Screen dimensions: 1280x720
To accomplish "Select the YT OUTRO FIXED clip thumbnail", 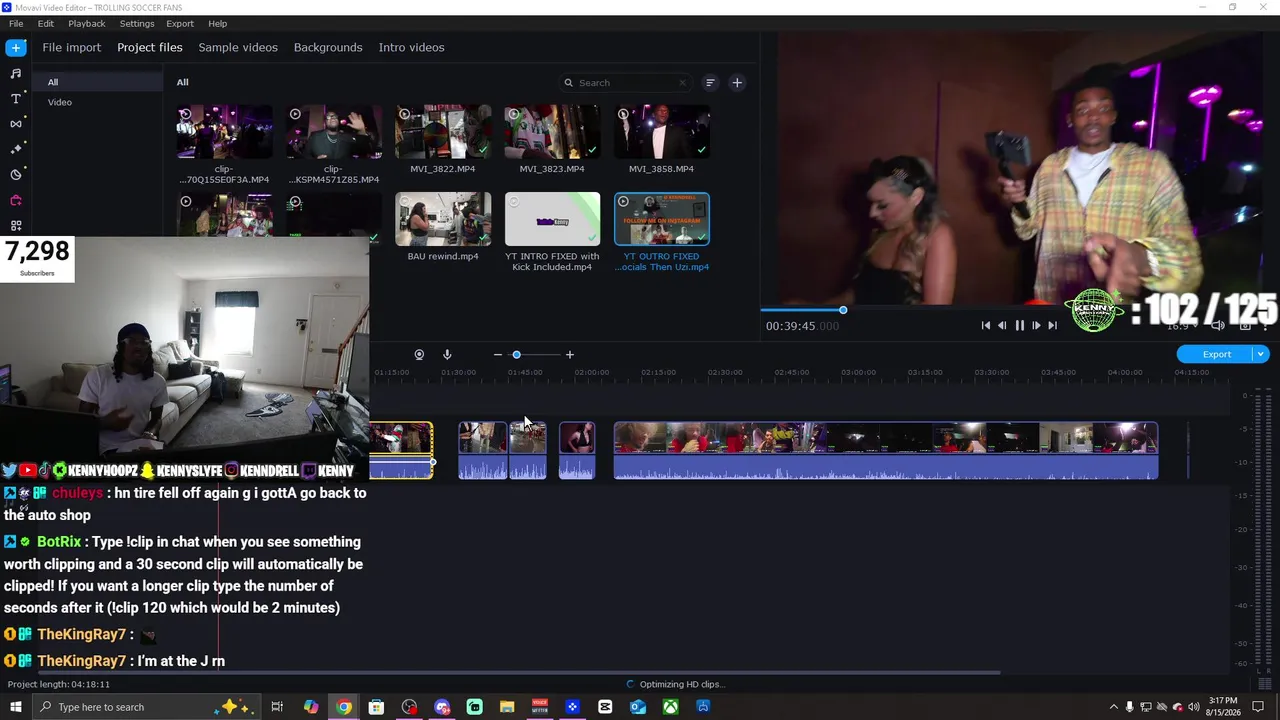I will [x=661, y=219].
